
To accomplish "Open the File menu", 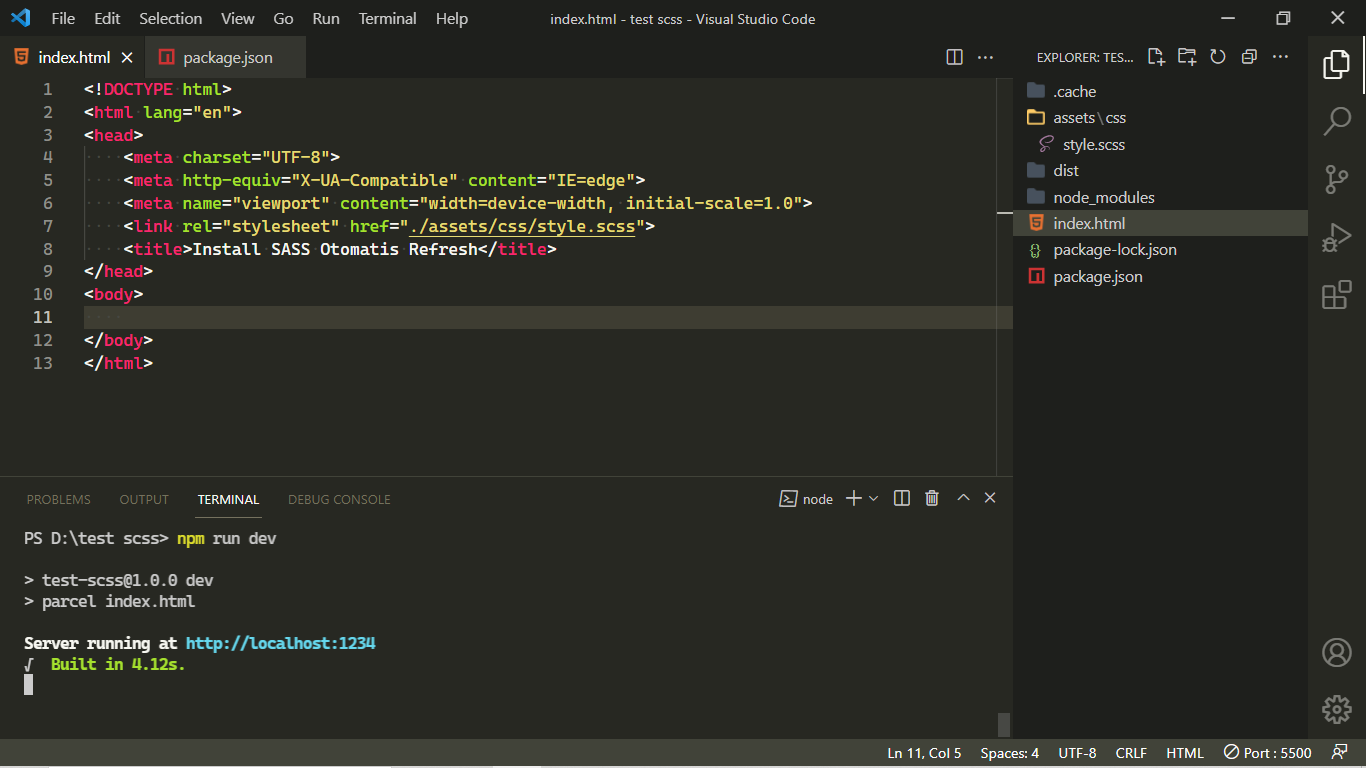I will [x=63, y=18].
